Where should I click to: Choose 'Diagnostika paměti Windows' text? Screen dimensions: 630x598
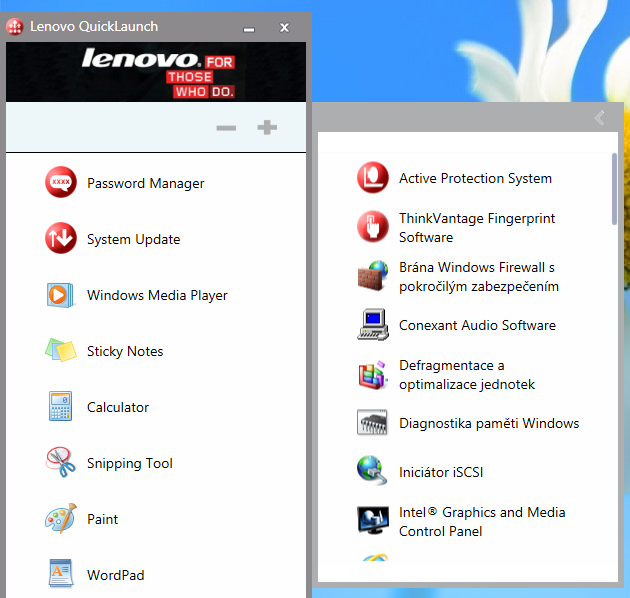tap(489, 423)
